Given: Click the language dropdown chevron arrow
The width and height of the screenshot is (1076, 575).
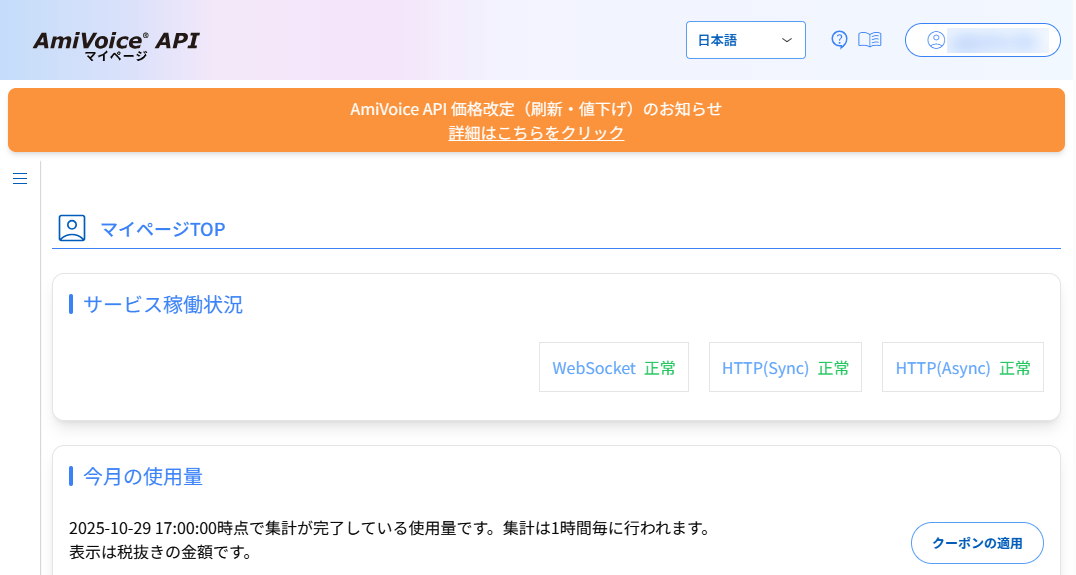Looking at the screenshot, I should (x=786, y=40).
